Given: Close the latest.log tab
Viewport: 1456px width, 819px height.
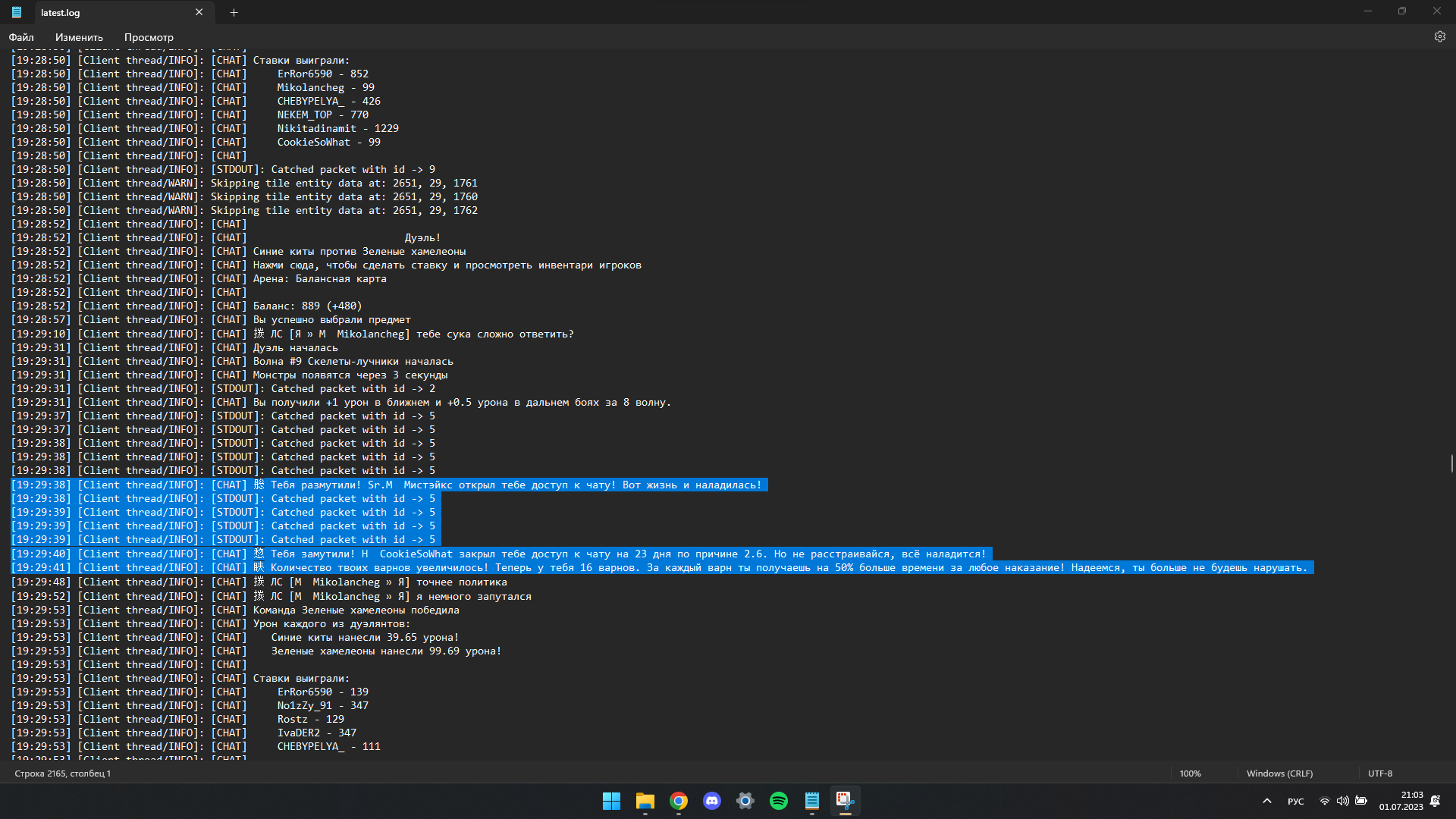Looking at the screenshot, I should tap(199, 12).
